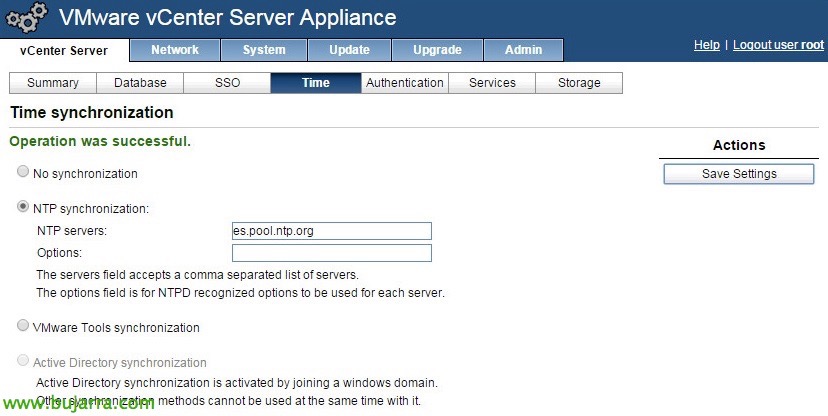View the Database sub-tab
828x416 pixels.
coord(140,83)
